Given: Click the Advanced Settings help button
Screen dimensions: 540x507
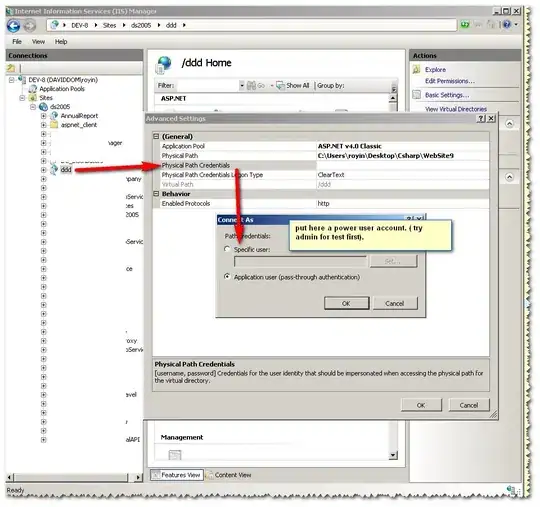Looking at the screenshot, I should coord(481,118).
